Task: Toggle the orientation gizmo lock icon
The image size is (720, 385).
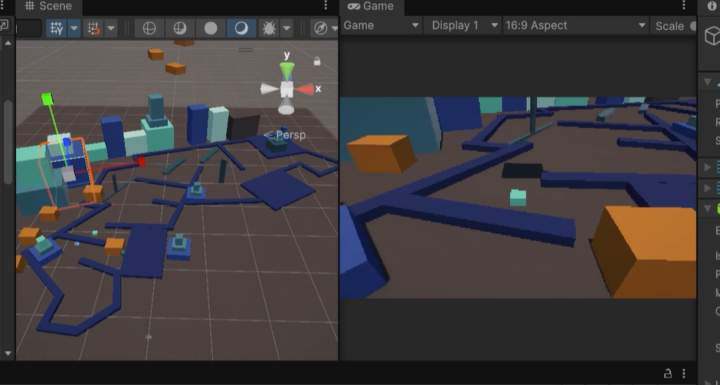Action: [x=317, y=61]
